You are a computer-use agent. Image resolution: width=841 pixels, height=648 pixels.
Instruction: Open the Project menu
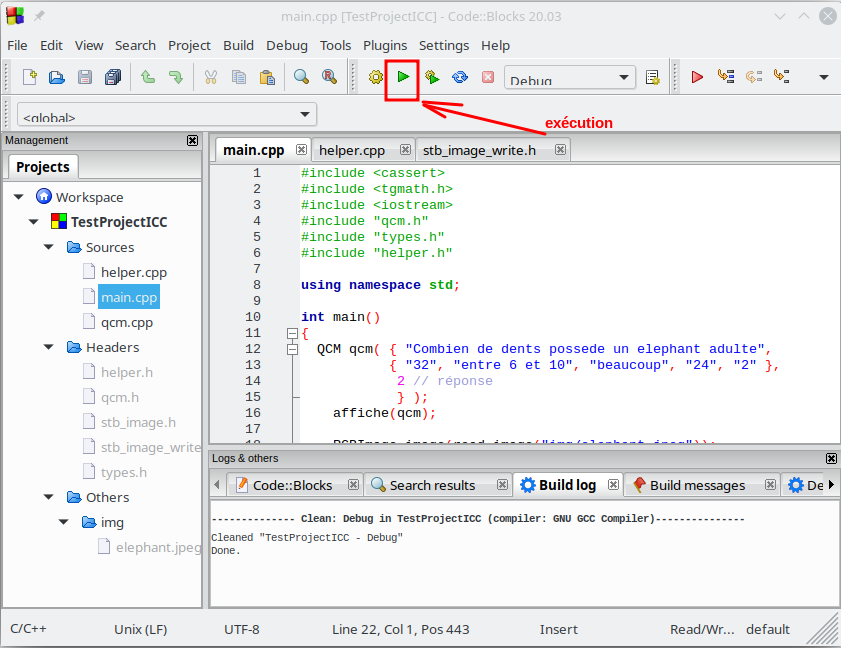[x=189, y=46]
